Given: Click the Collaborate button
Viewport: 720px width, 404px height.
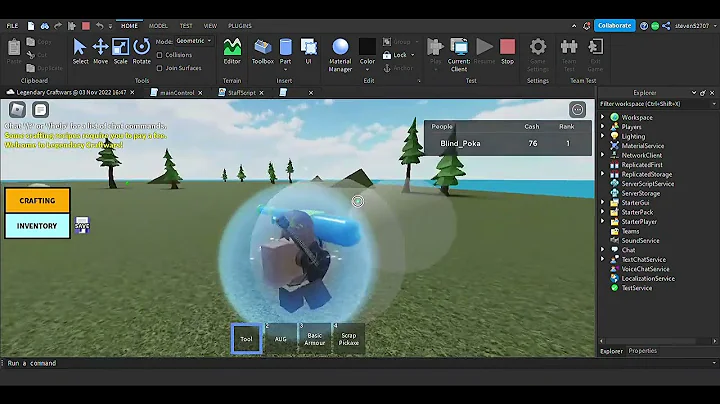Looking at the screenshot, I should tap(614, 26).
